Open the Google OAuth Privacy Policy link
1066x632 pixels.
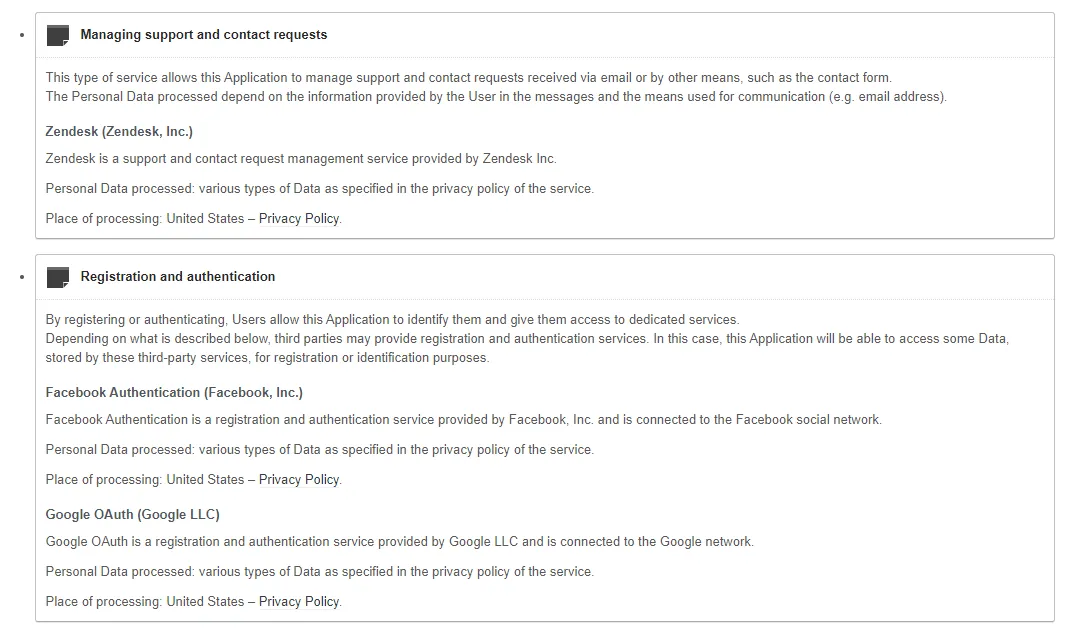coord(299,602)
